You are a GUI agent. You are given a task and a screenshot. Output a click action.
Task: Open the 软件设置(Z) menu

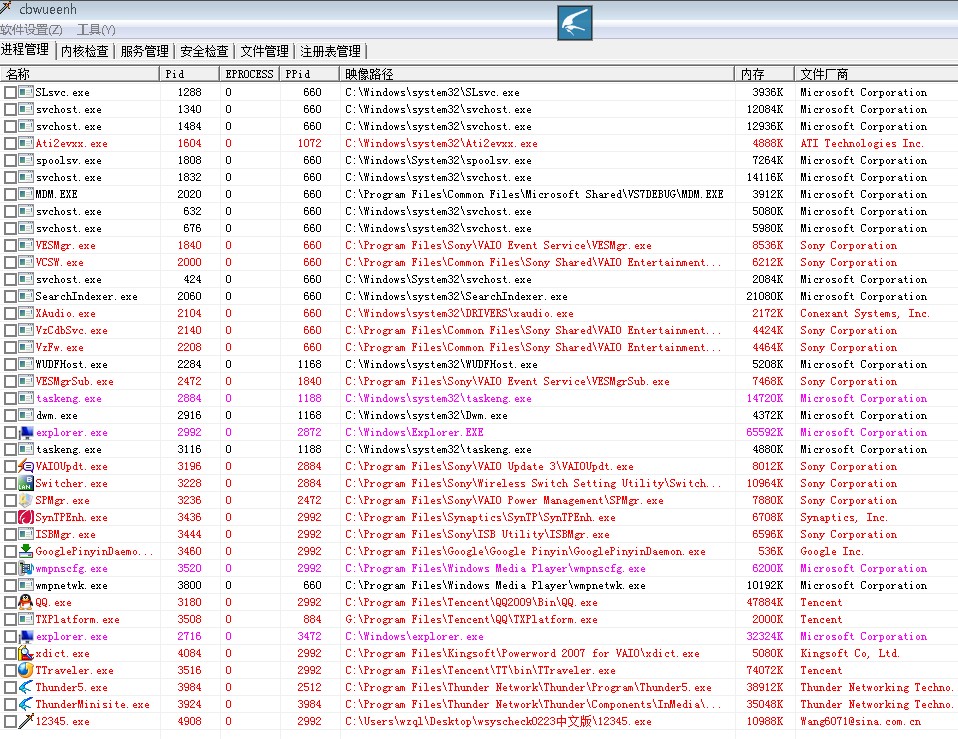31,30
